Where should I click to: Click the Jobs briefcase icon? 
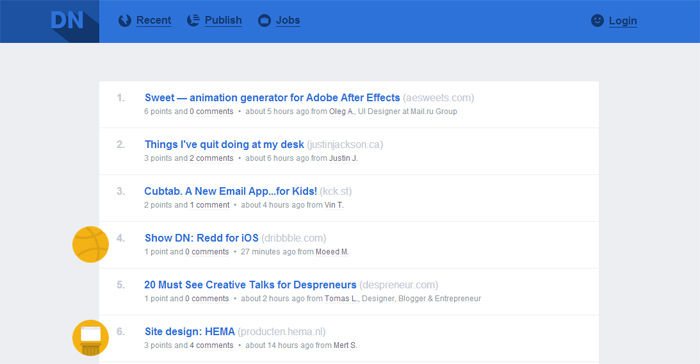(x=264, y=21)
